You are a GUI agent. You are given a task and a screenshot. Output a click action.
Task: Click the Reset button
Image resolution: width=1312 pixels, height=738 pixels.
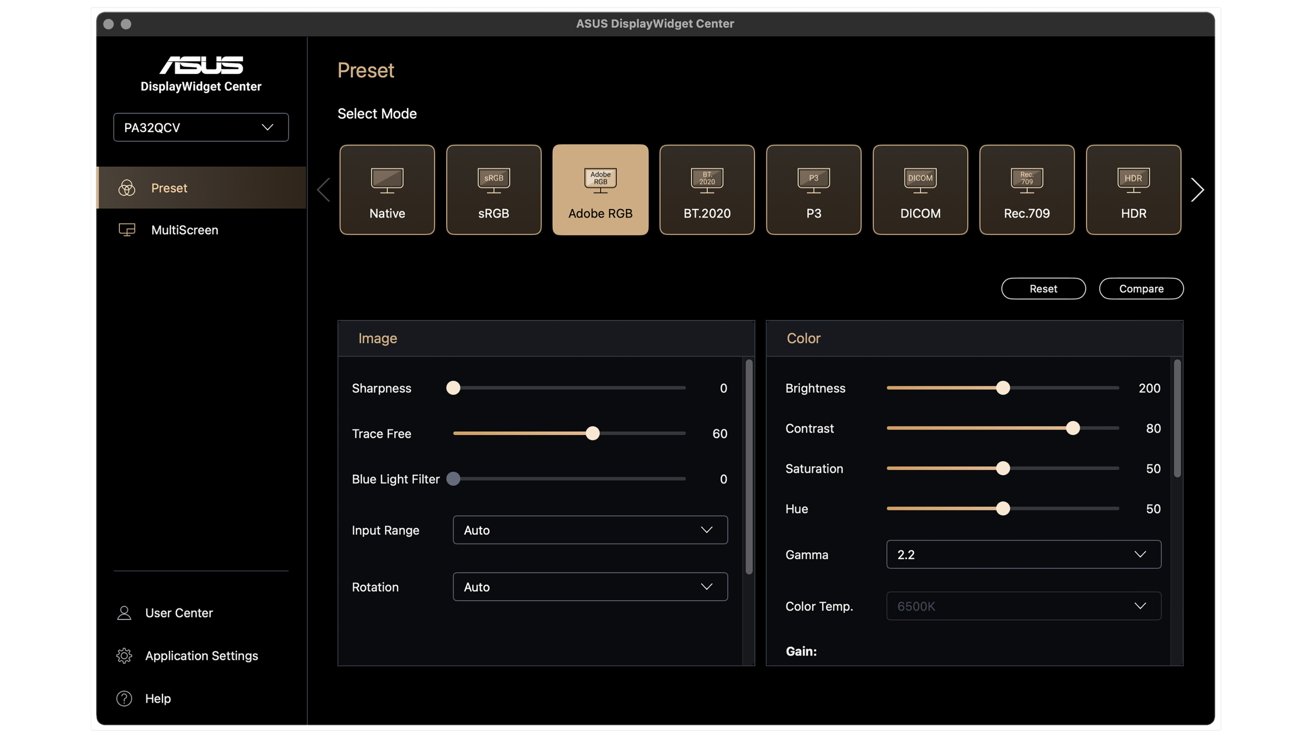tap(1043, 289)
